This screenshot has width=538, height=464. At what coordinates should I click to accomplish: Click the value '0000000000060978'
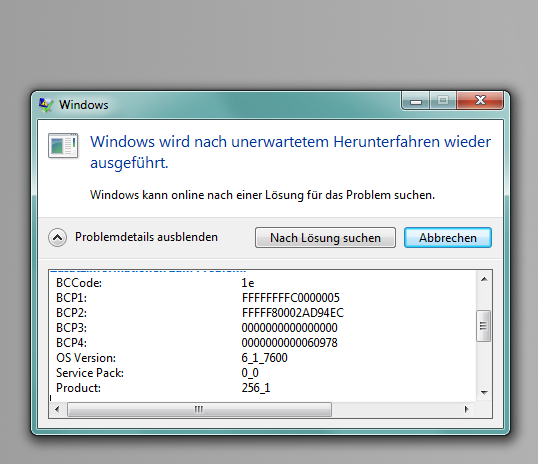(x=290, y=343)
